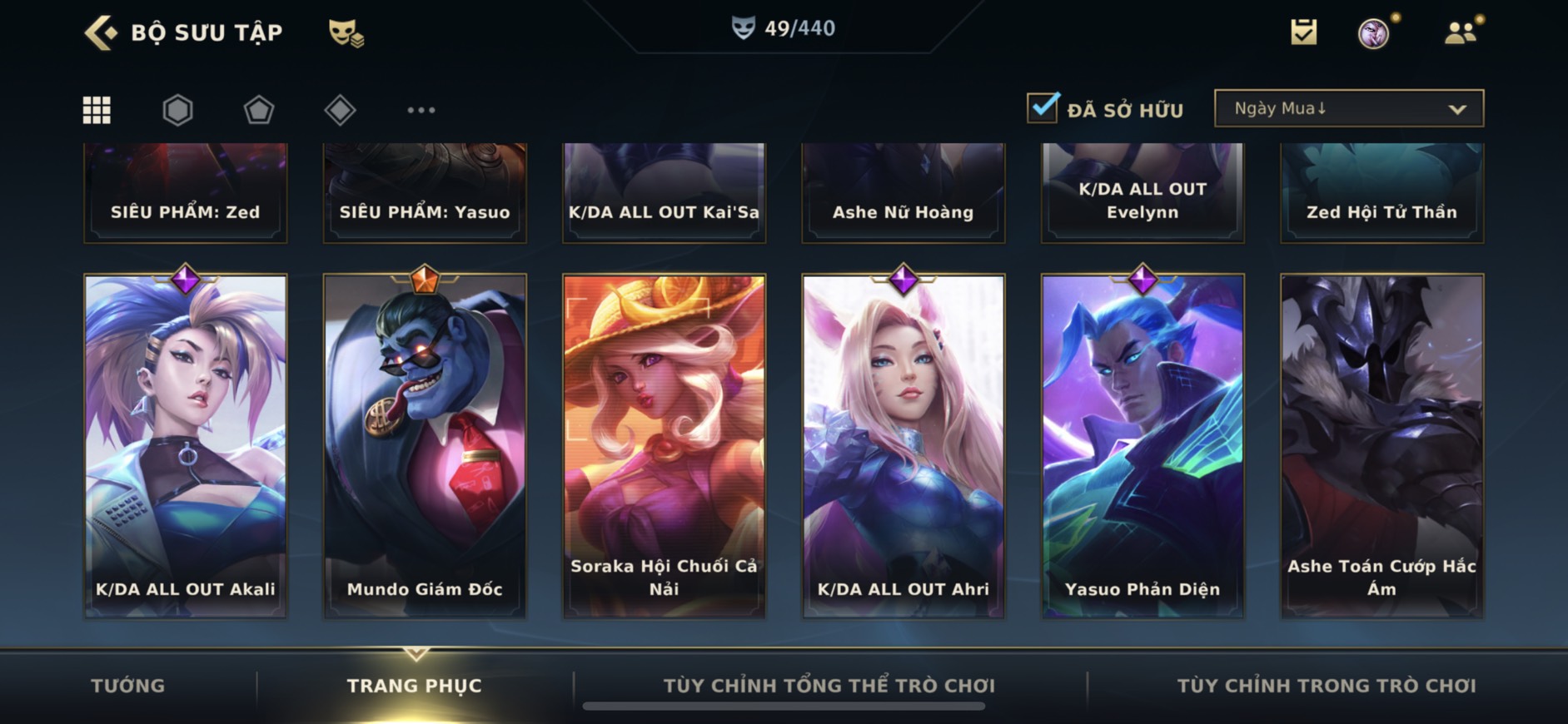Filter skins by diamond rarity icon

pyautogui.click(x=340, y=110)
